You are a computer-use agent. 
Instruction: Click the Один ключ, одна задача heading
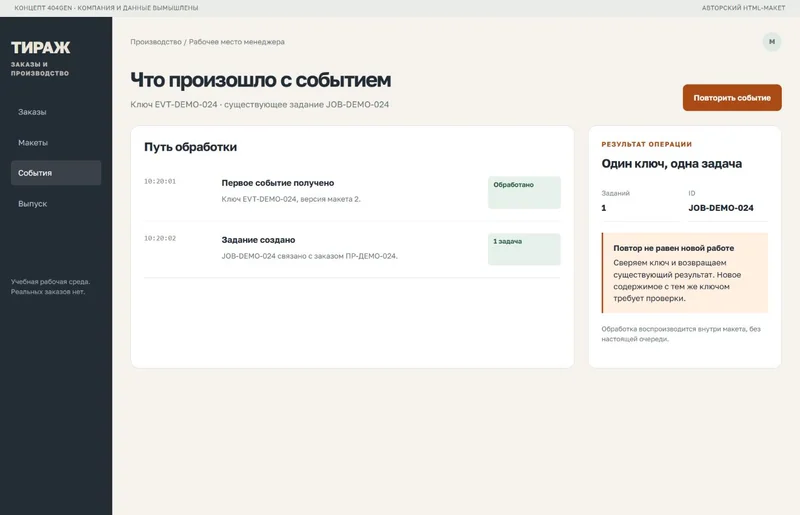pyautogui.click(x=671, y=164)
